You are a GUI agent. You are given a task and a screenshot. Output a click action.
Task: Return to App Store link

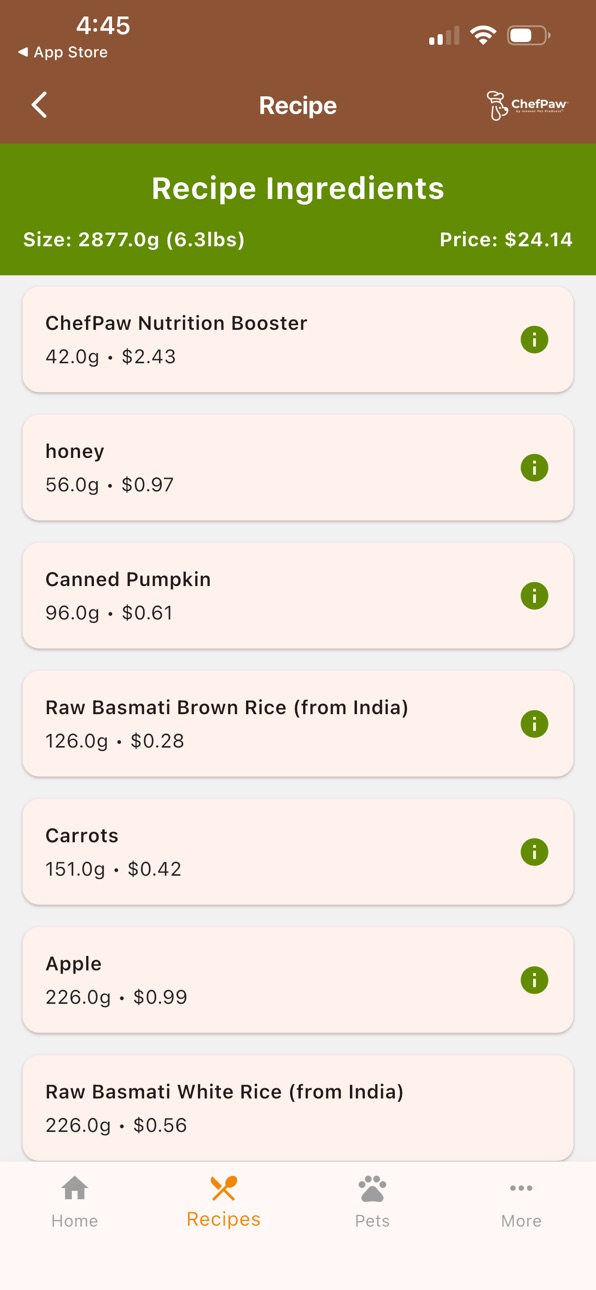click(x=63, y=52)
